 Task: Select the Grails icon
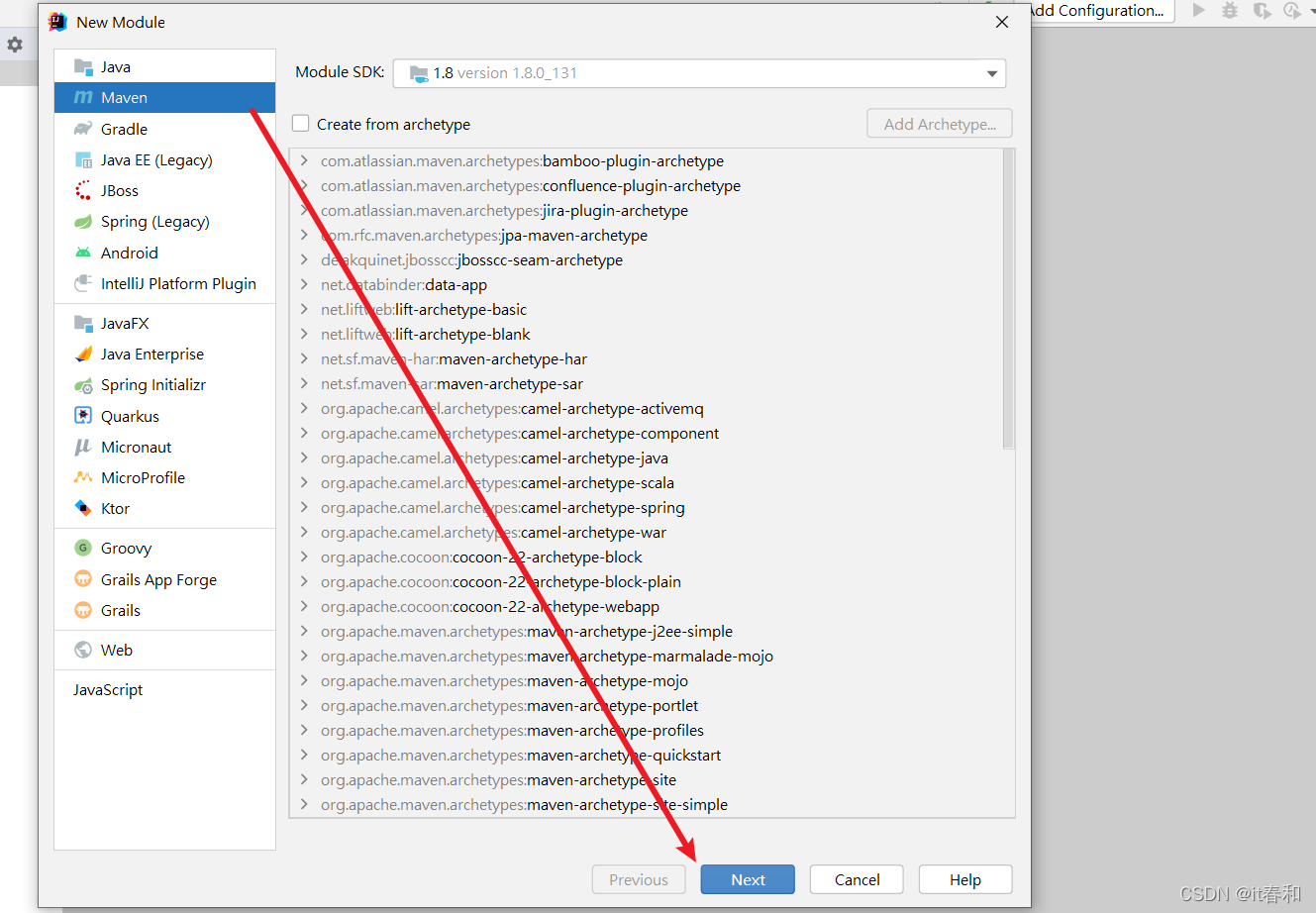click(83, 611)
